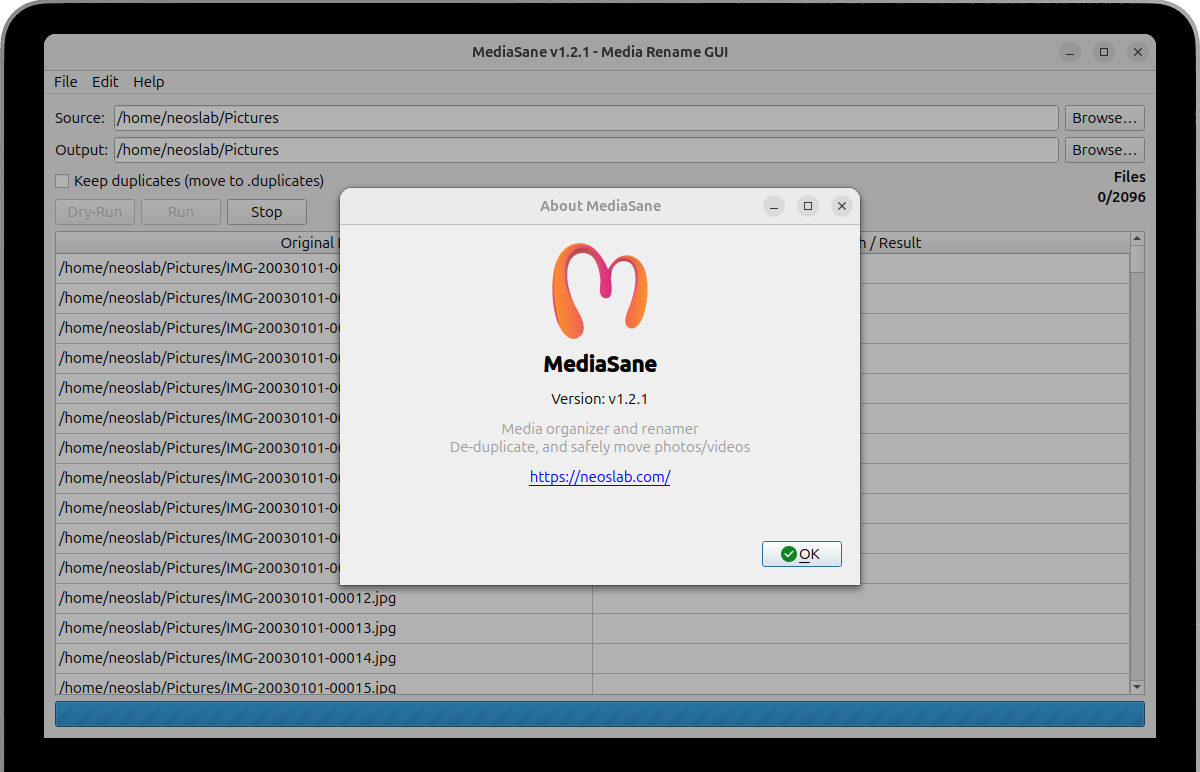Click Browse next to the Output path

(x=1104, y=149)
